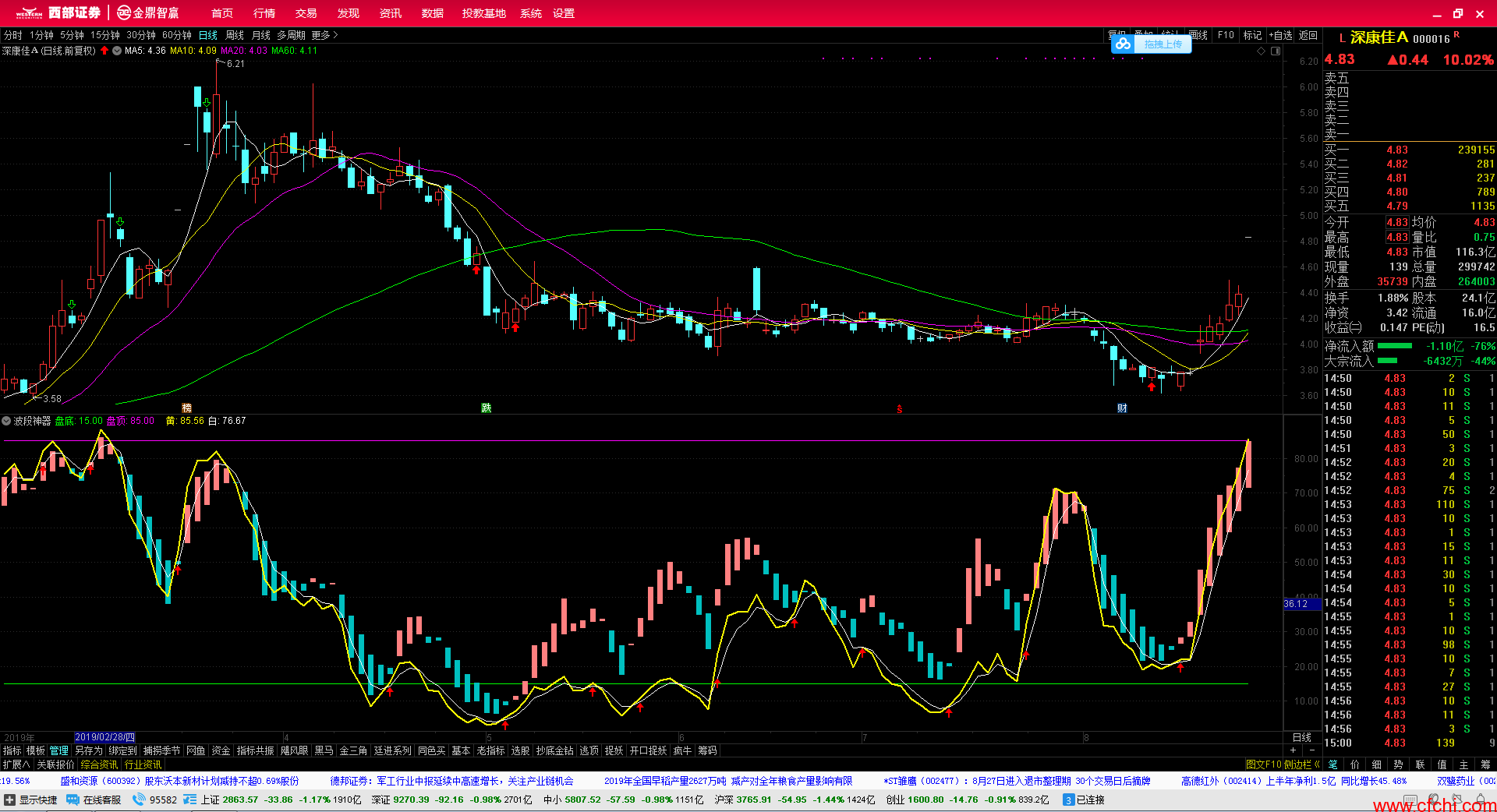Viewport: 1497px width, 812px height.
Task: Open 在线客服 chat icon
Action: pos(73,800)
